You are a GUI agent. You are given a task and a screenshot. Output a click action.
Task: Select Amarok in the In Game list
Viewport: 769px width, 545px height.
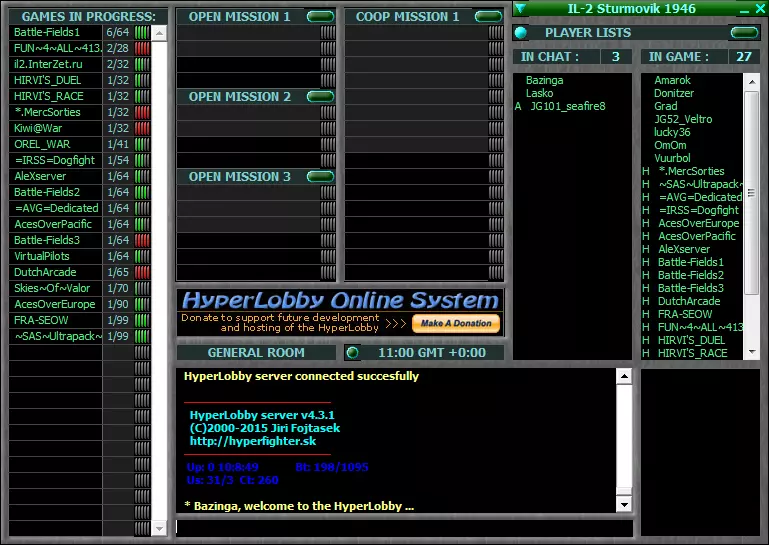[672, 80]
